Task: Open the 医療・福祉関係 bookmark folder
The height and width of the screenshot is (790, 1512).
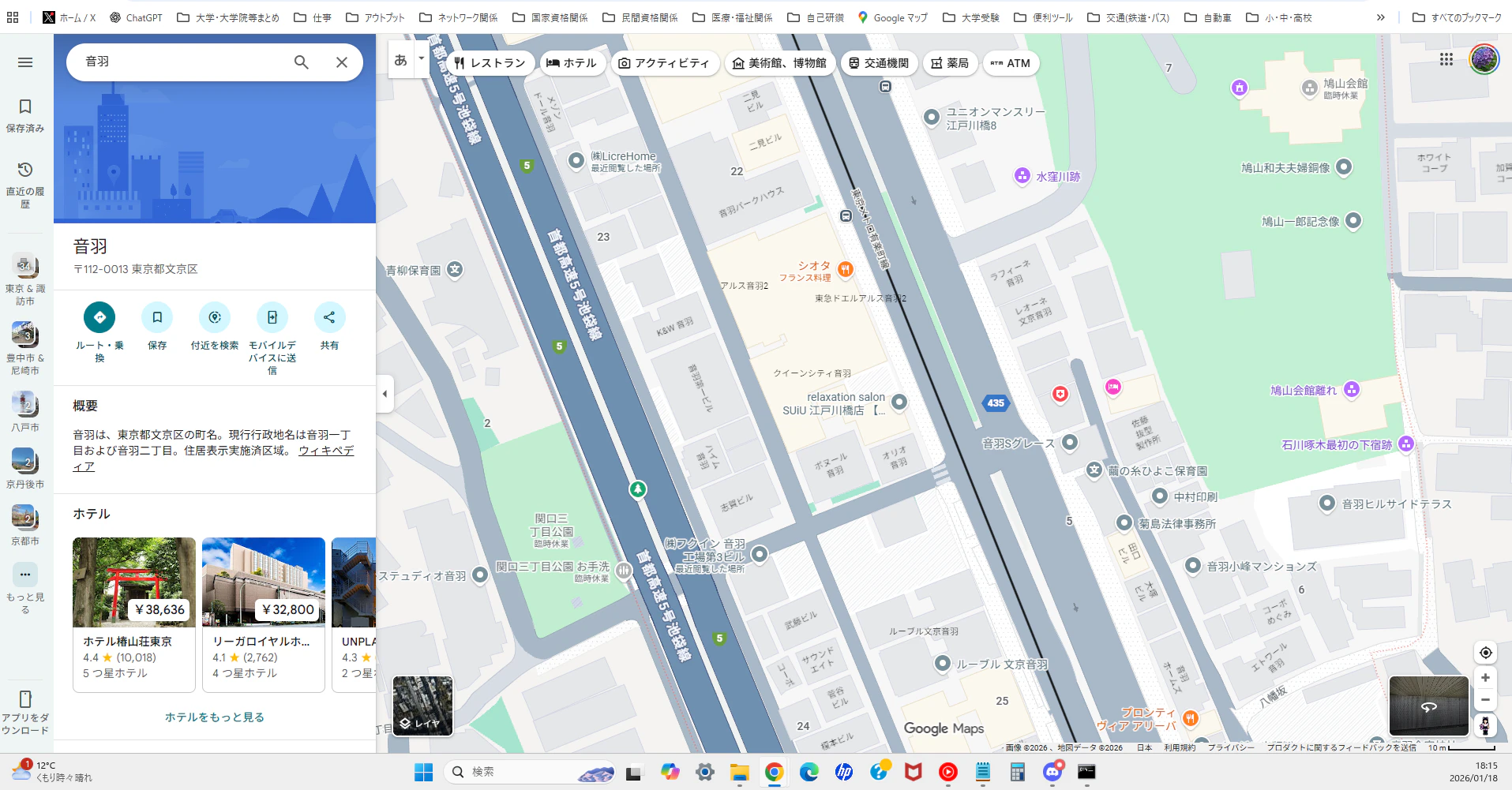Action: [732, 17]
